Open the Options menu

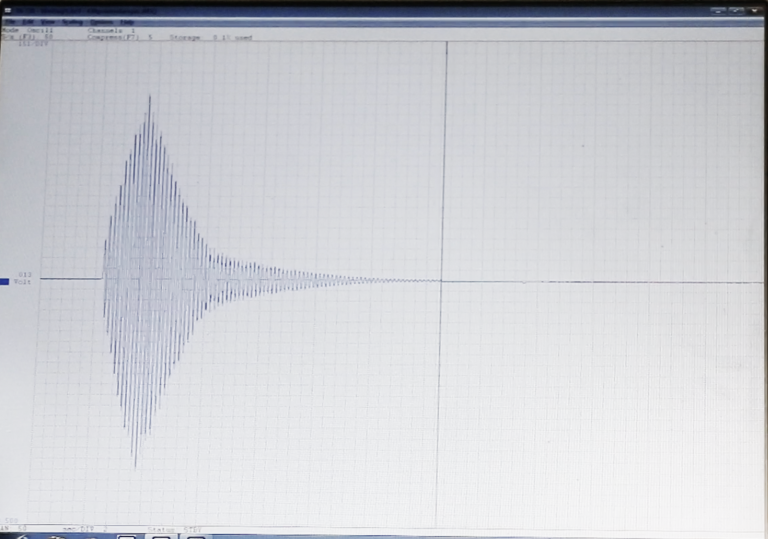(x=101, y=22)
